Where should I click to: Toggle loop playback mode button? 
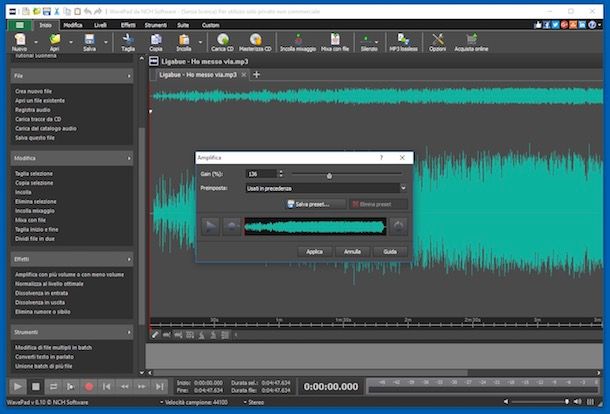(x=53, y=386)
